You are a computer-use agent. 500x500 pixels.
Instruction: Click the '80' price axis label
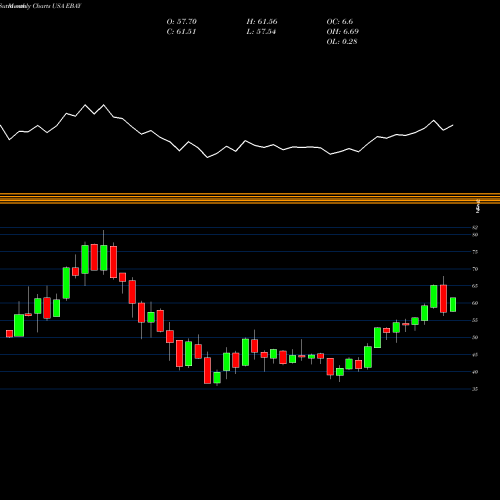[x=475, y=235]
